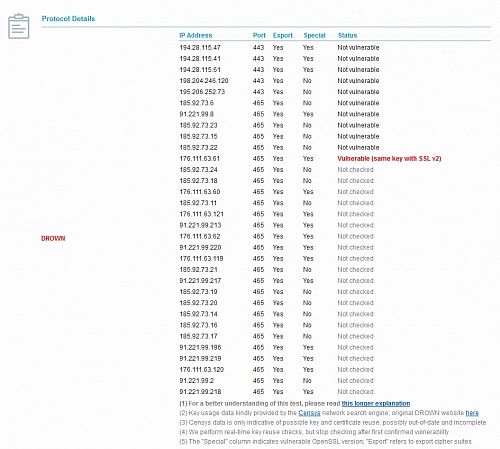Screen dimensions: 500x449
Task: Click footnote (5) about the Special column
Action: point(325,442)
